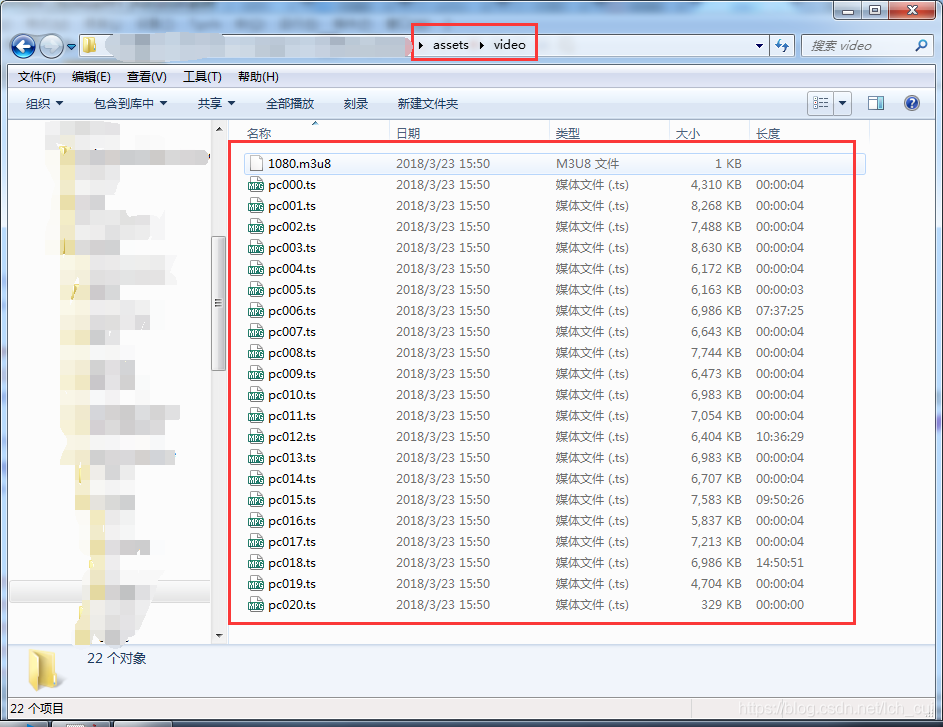Toggle the preview pane icon
Viewport: 943px width, 727px height.
[x=876, y=103]
